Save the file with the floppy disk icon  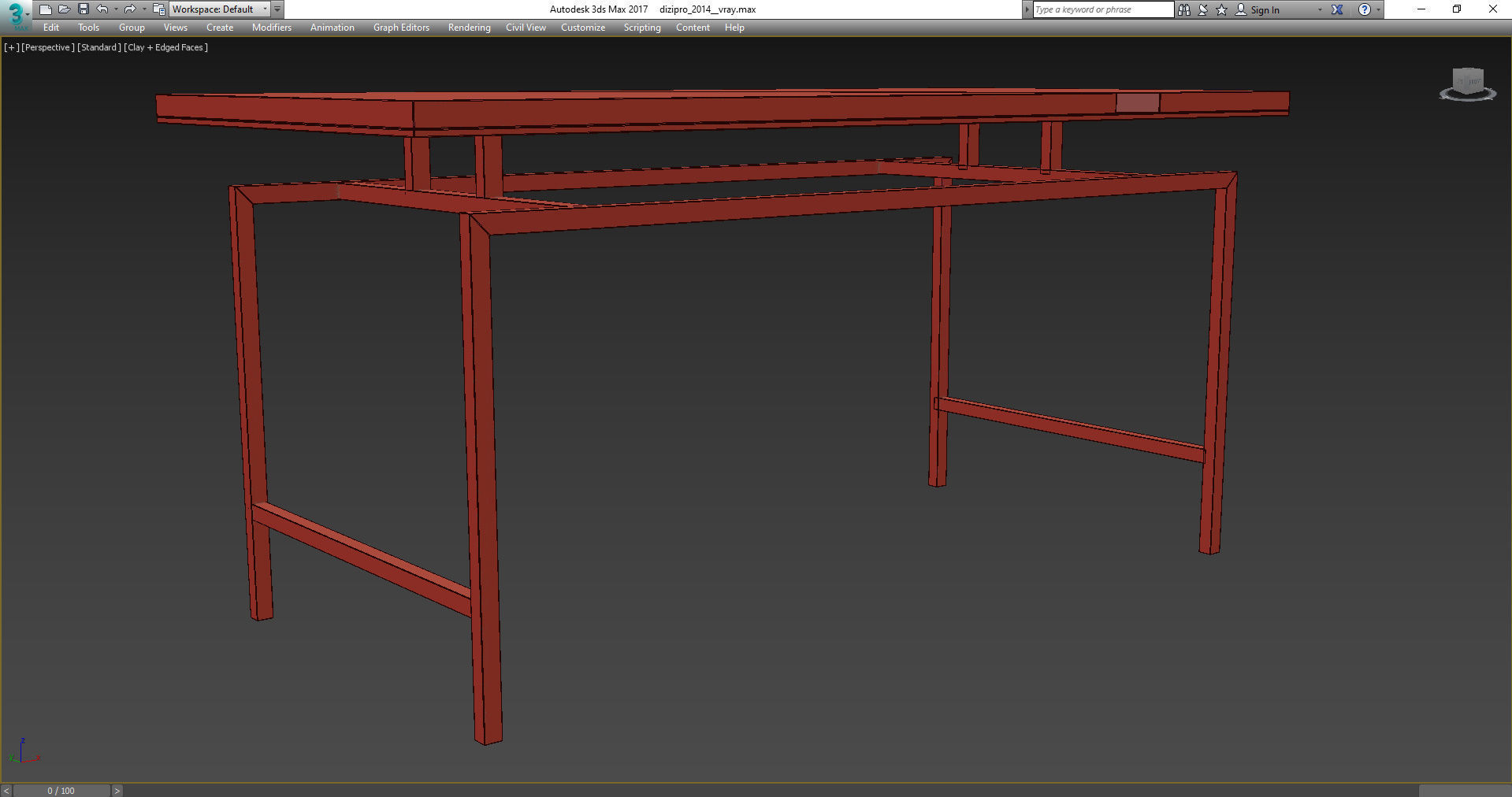[x=84, y=9]
